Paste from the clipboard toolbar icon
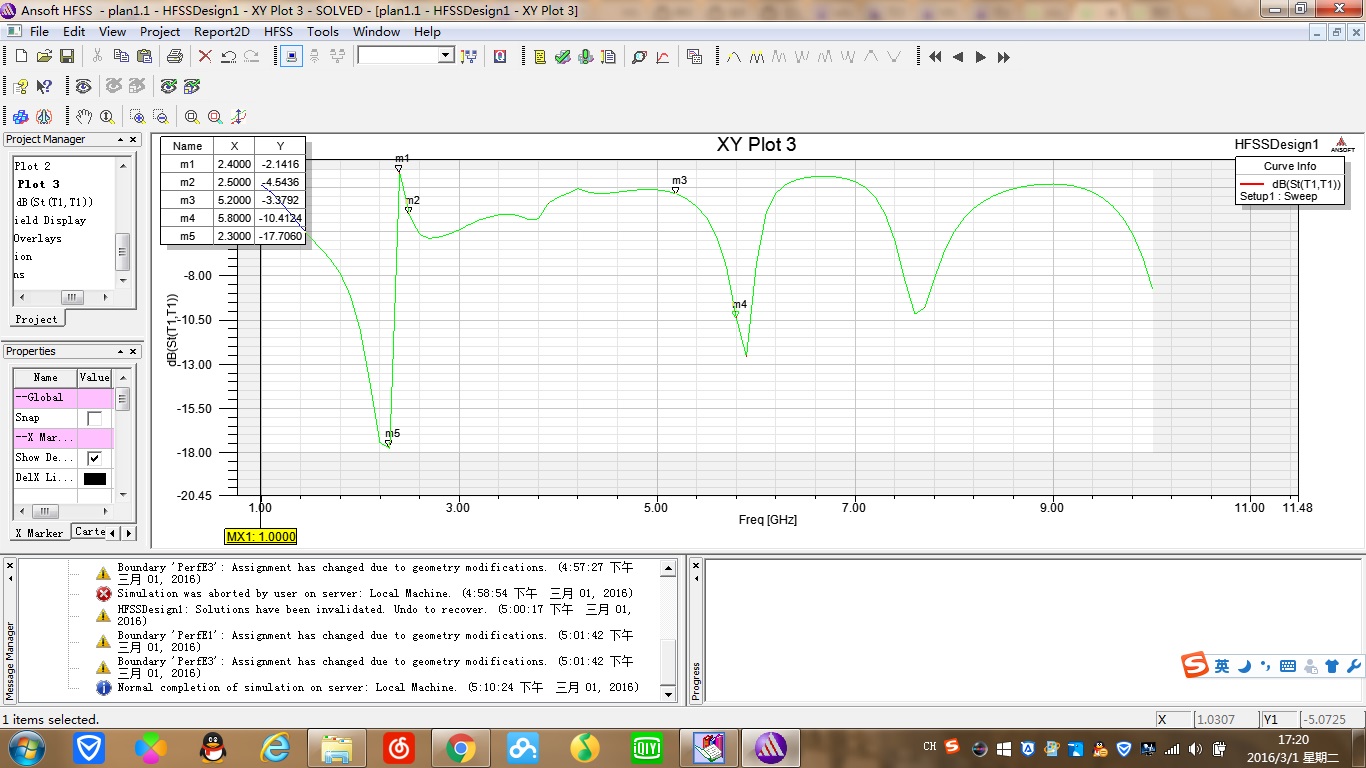The width and height of the screenshot is (1366, 768). (144, 56)
